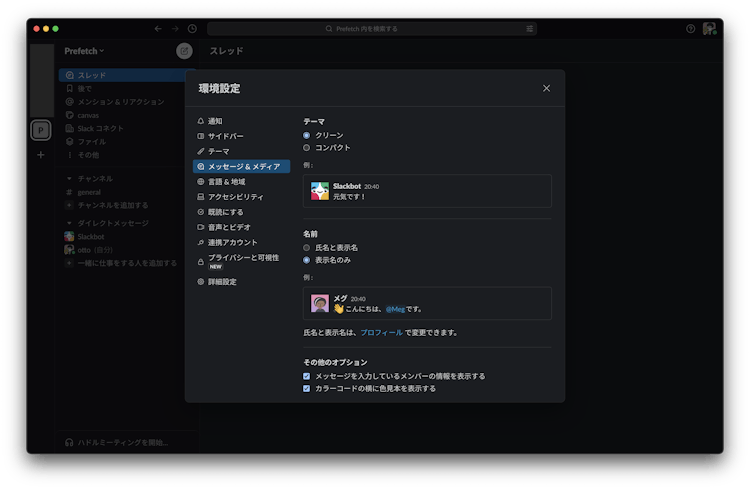Open 言語 & 地域 settings tab
The image size is (750, 489).
pos(242,182)
